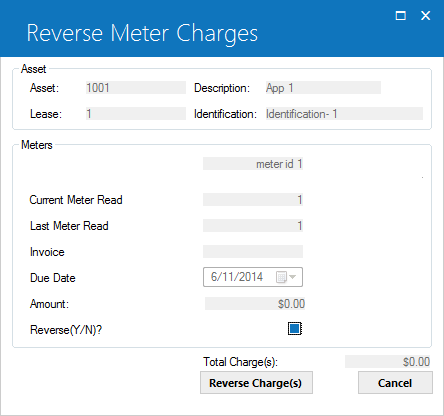This screenshot has width=444, height=416.
Task: Click the Cancel button
Action: (x=395, y=383)
